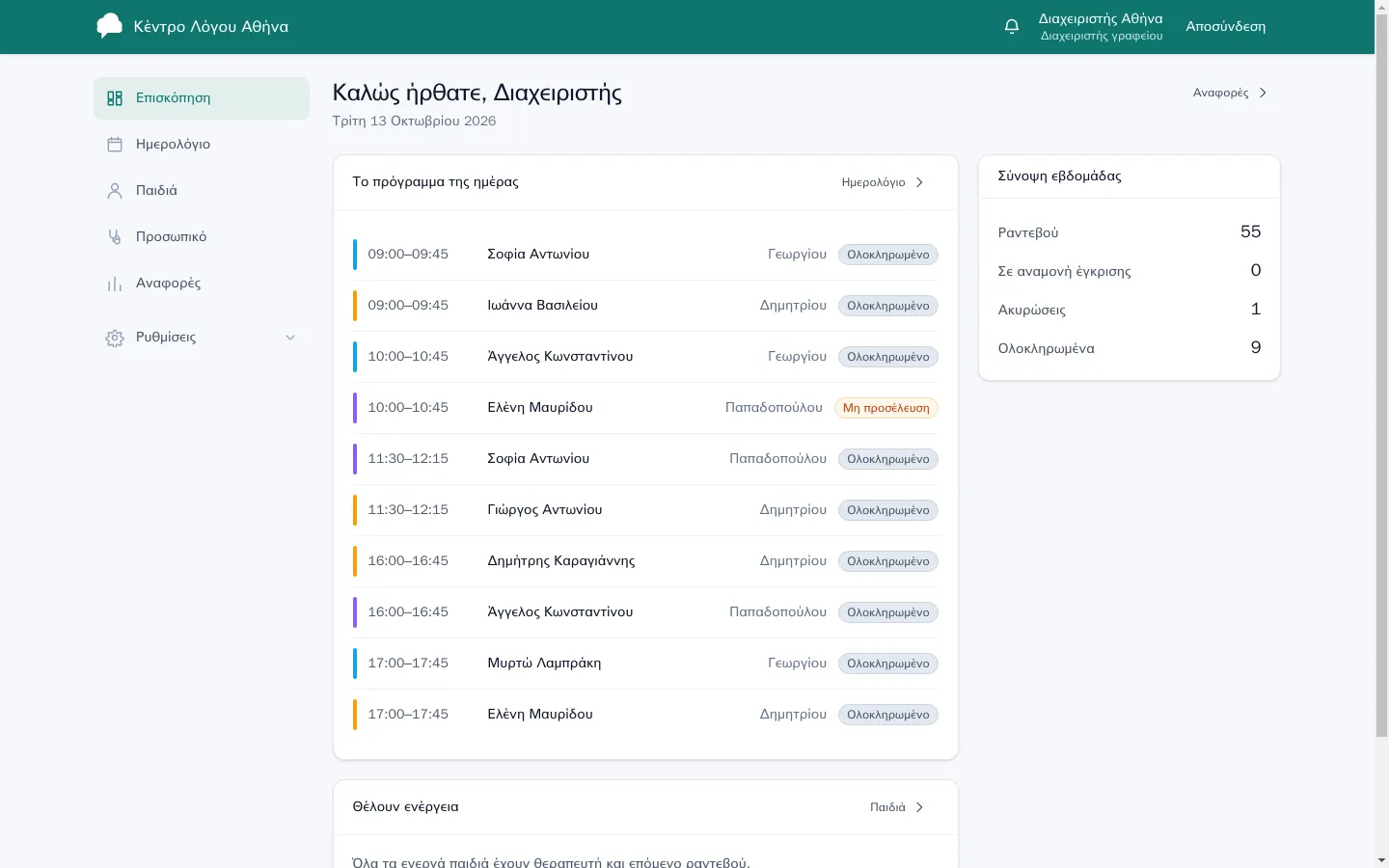This screenshot has height=868, width=1389.
Task: Expand the Ρυθμίσεις submenu chevron
Action: point(290,338)
